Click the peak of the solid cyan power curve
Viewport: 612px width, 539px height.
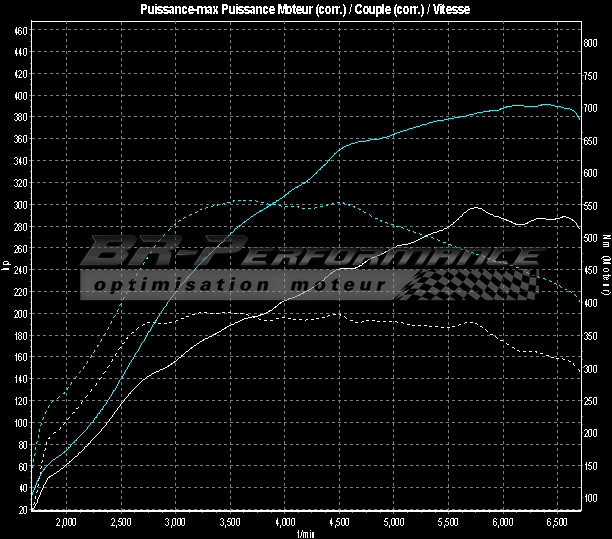pyautogui.click(x=545, y=104)
